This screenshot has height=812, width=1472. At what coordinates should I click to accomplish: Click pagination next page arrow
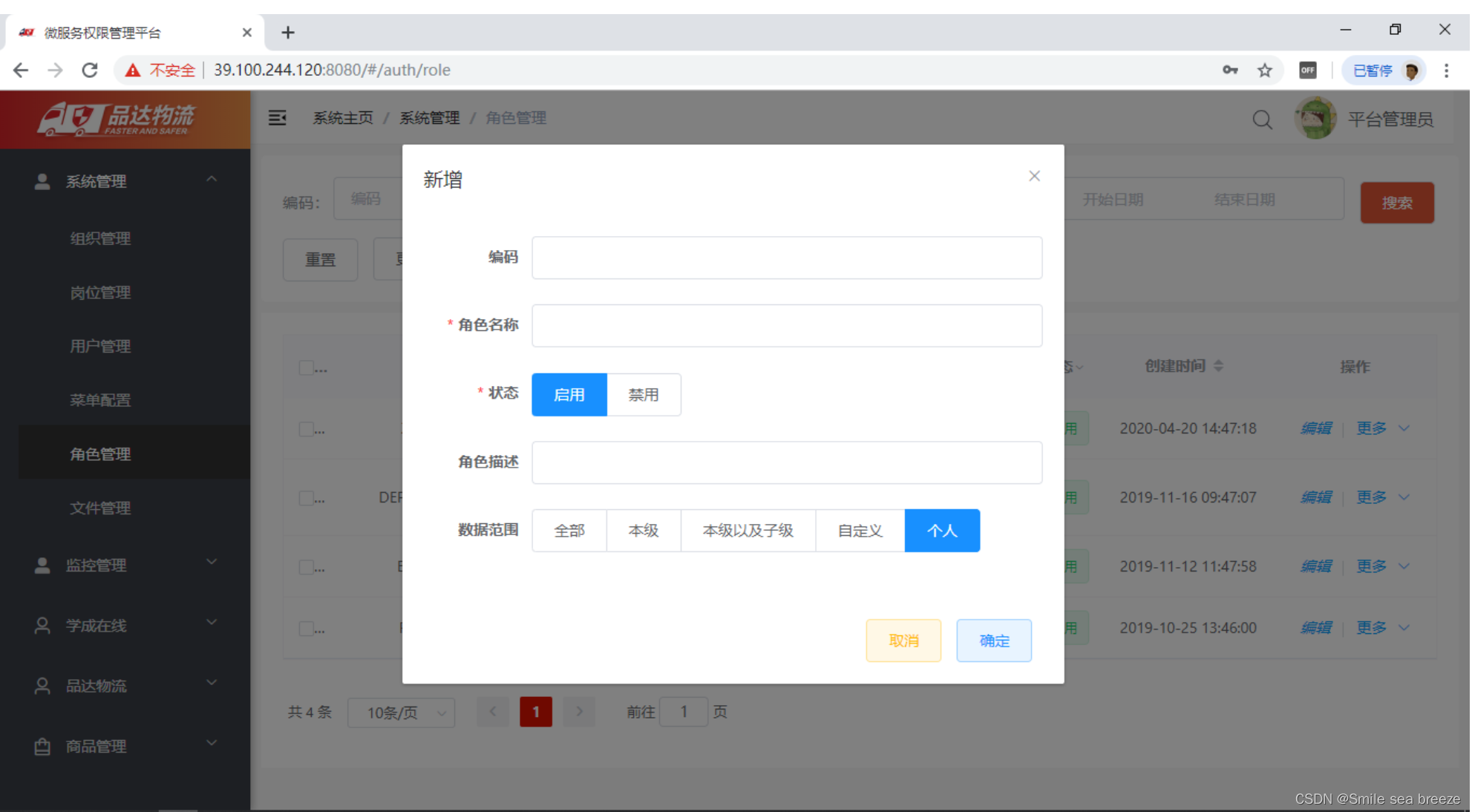(579, 712)
